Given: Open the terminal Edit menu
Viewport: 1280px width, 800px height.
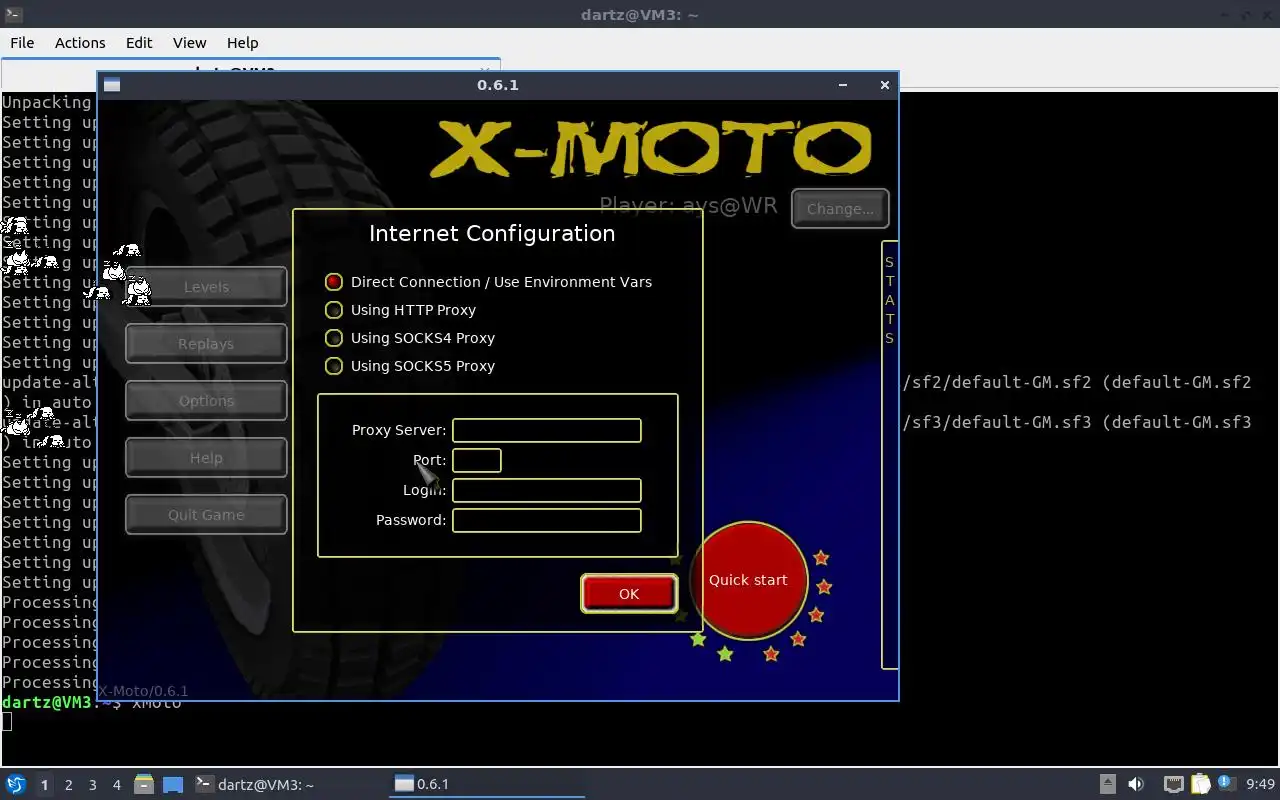Looking at the screenshot, I should (x=139, y=43).
